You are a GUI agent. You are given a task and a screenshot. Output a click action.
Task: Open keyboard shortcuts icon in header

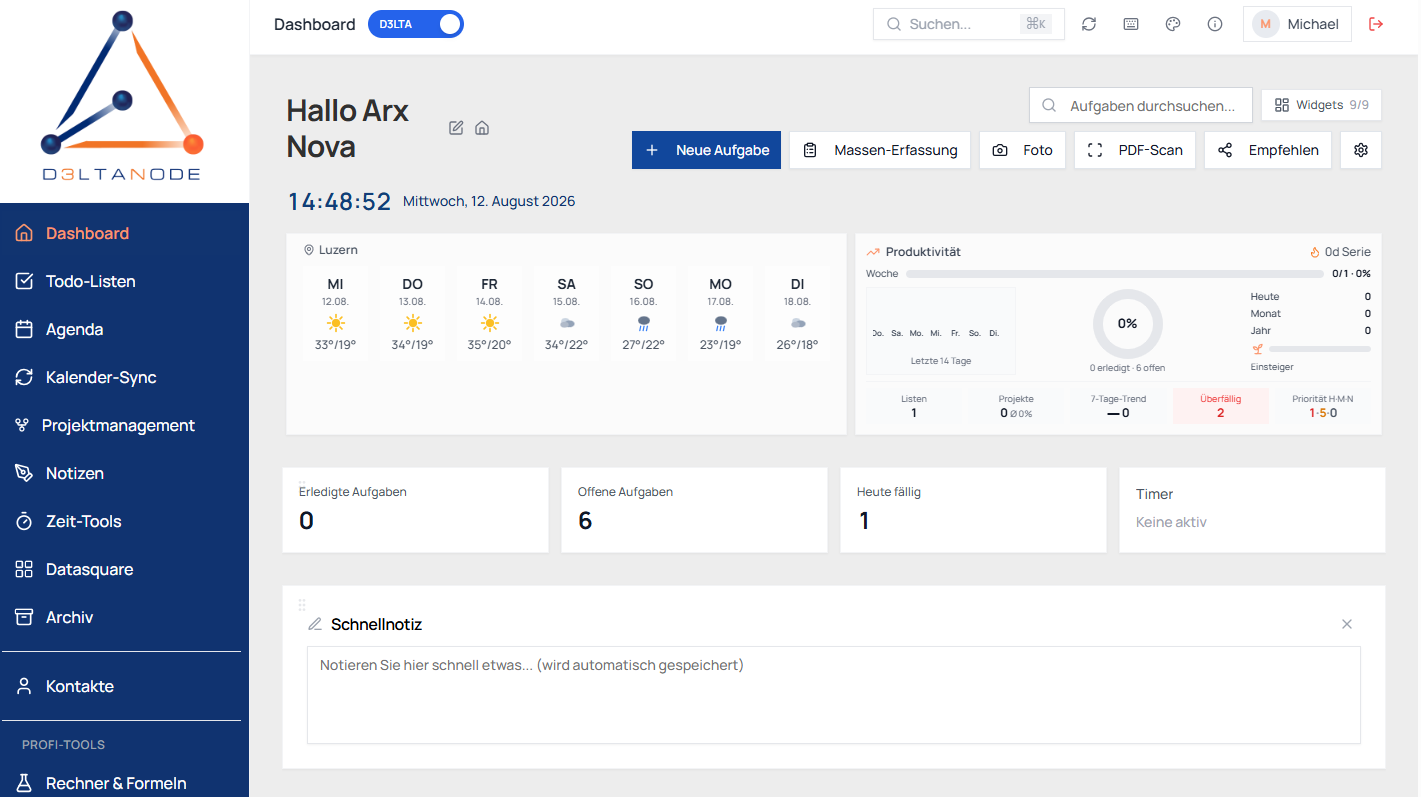pos(1131,24)
